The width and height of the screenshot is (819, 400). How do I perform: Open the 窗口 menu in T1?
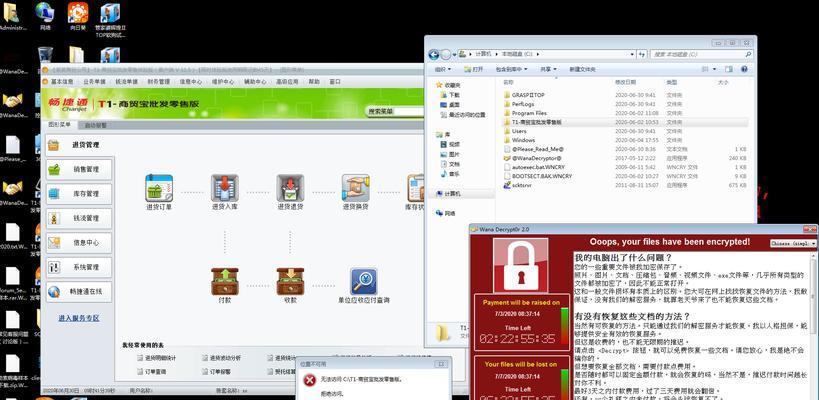coord(335,82)
